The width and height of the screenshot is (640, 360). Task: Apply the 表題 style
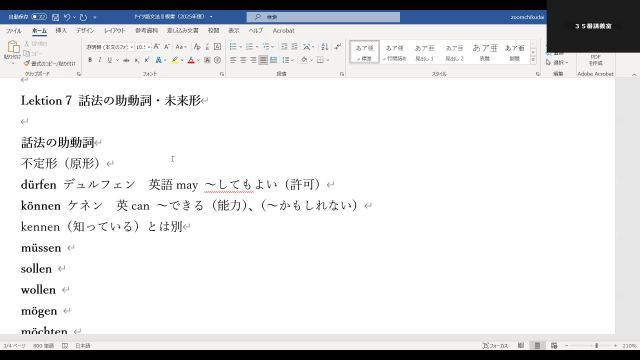click(x=484, y=52)
